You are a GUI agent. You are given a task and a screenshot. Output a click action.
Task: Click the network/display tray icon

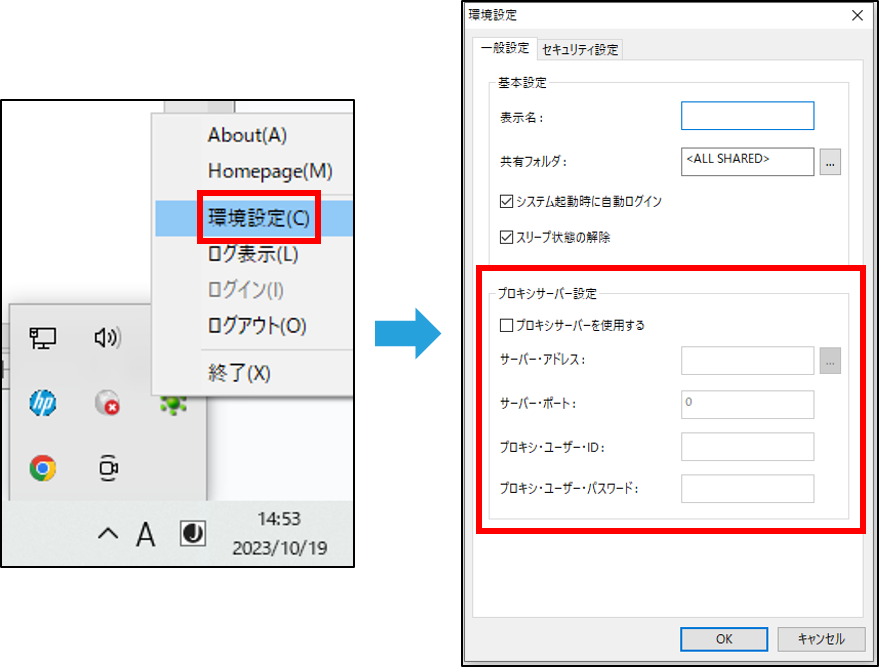43,338
